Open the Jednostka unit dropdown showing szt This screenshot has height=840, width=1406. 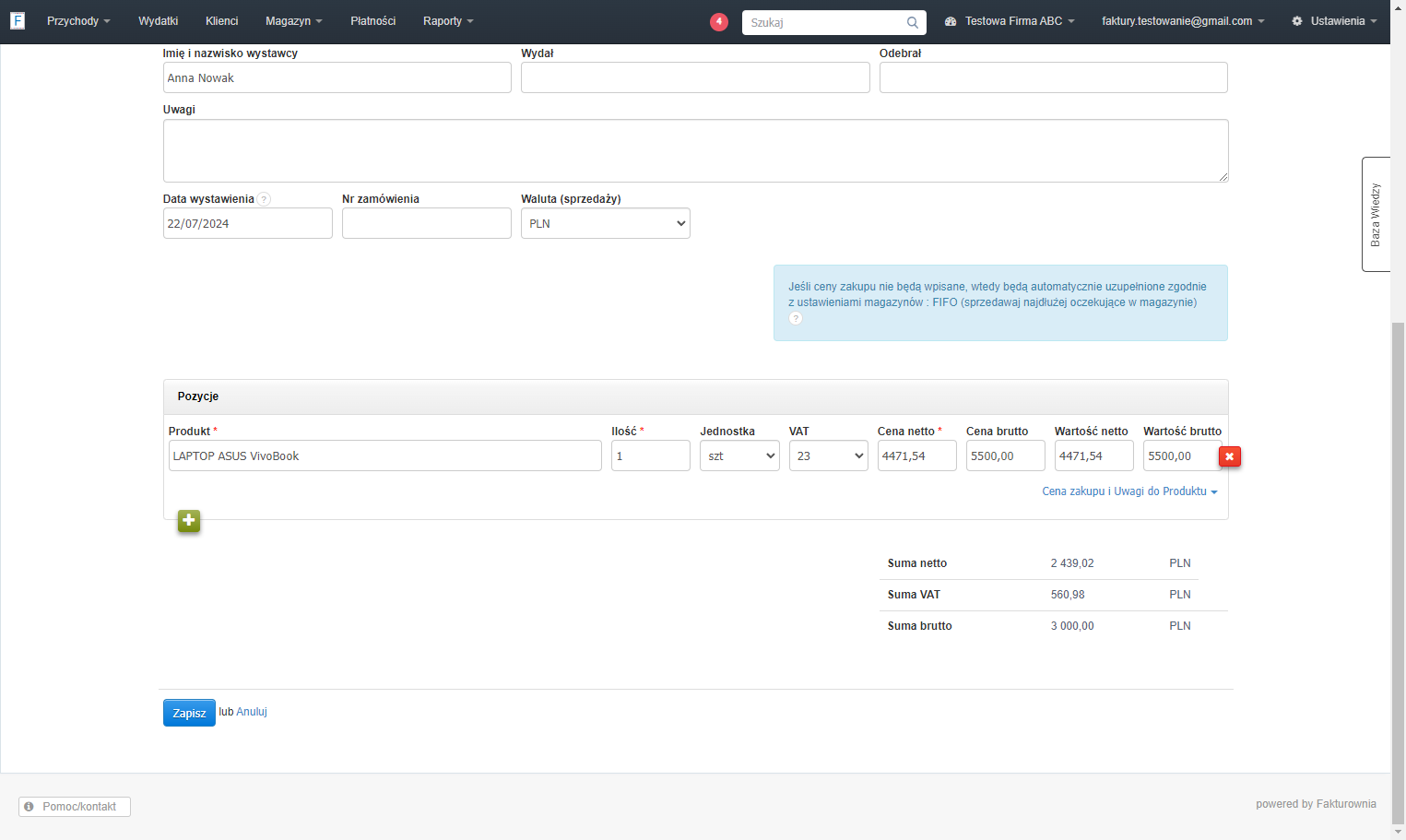pyautogui.click(x=739, y=455)
